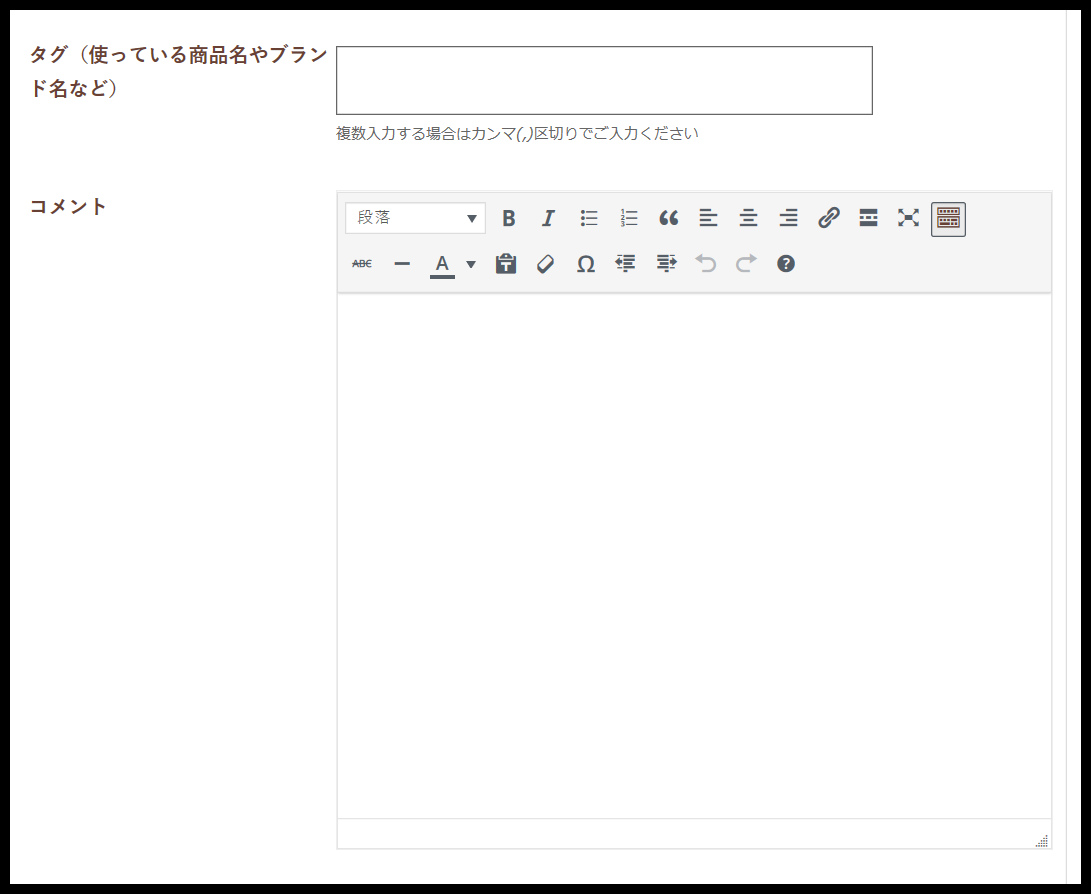Align text to the left
1091x894 pixels.
coord(708,218)
